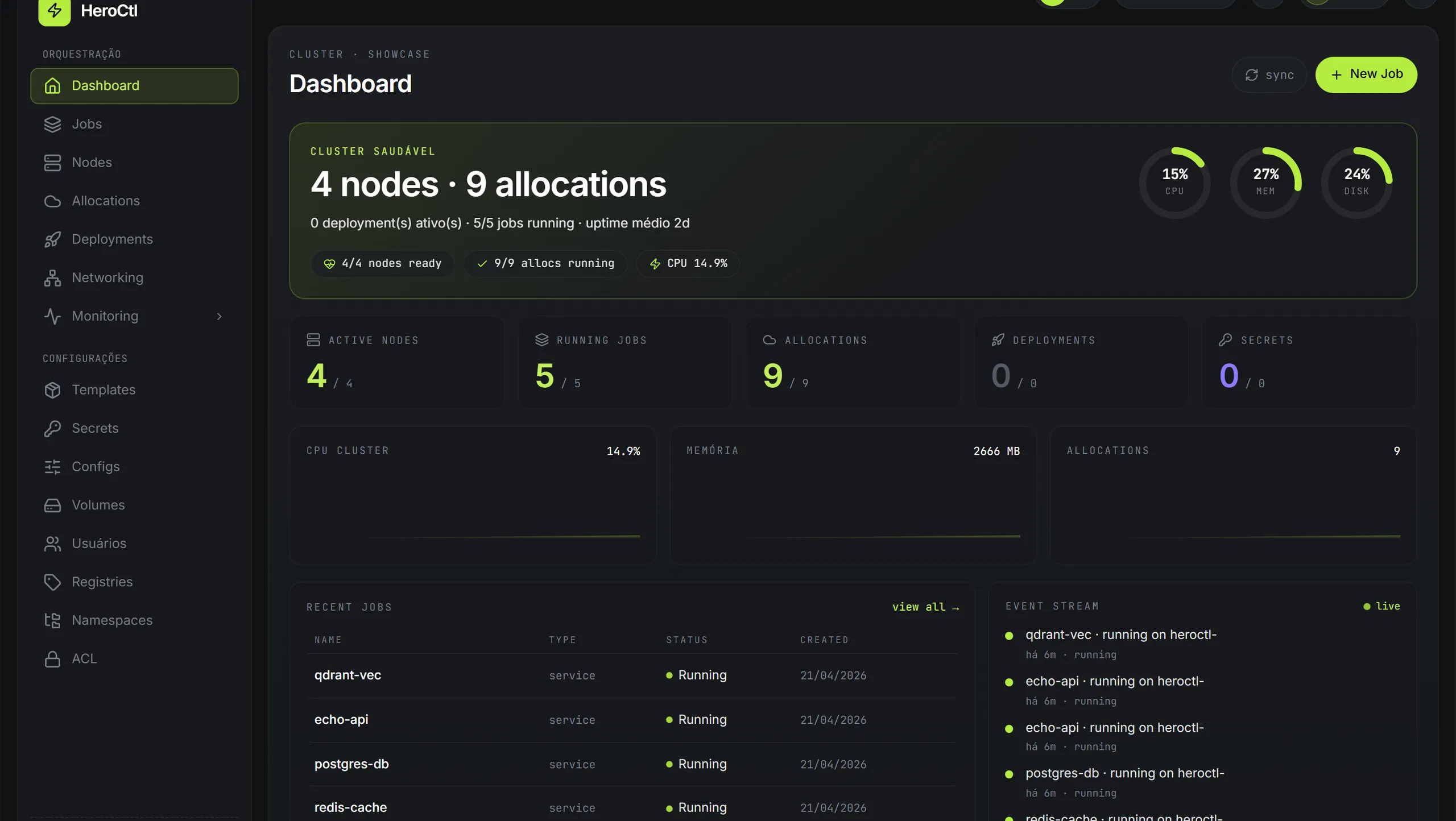Open the postgres-db event in Event Stream
1456x821 pixels.
pos(1202,783)
